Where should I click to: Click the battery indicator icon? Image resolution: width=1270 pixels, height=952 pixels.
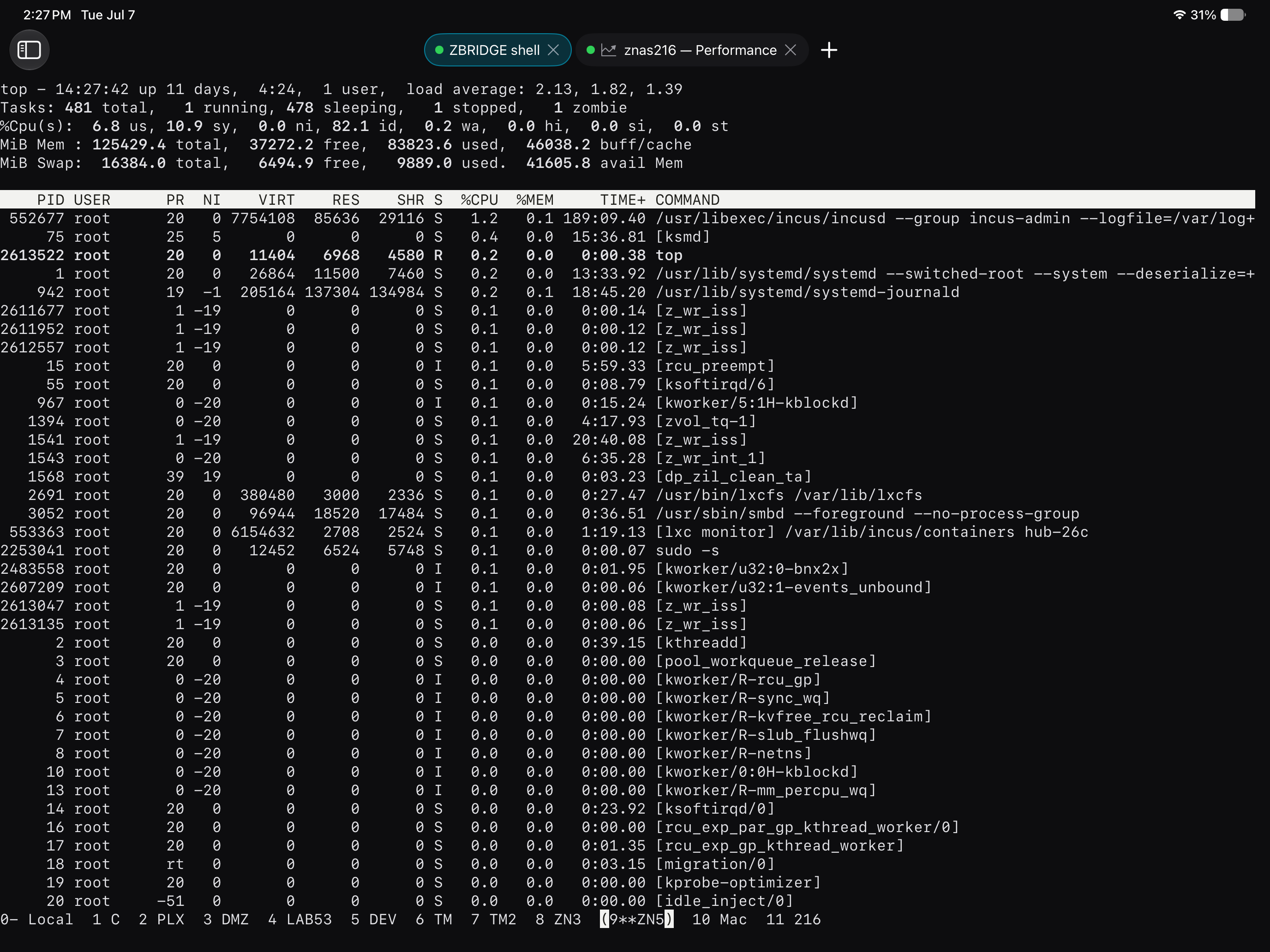(1233, 15)
